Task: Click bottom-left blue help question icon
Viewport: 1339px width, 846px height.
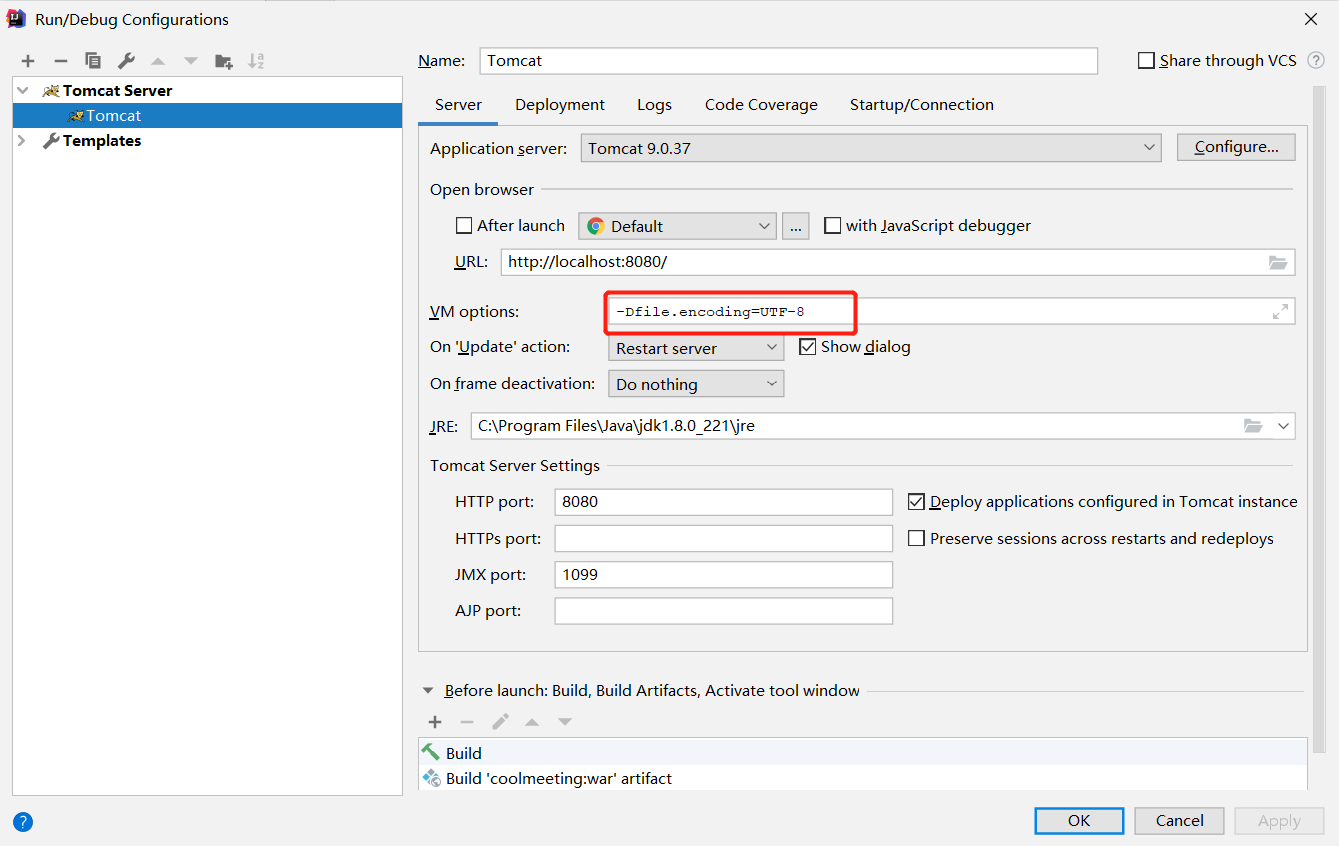Action: click(x=23, y=822)
